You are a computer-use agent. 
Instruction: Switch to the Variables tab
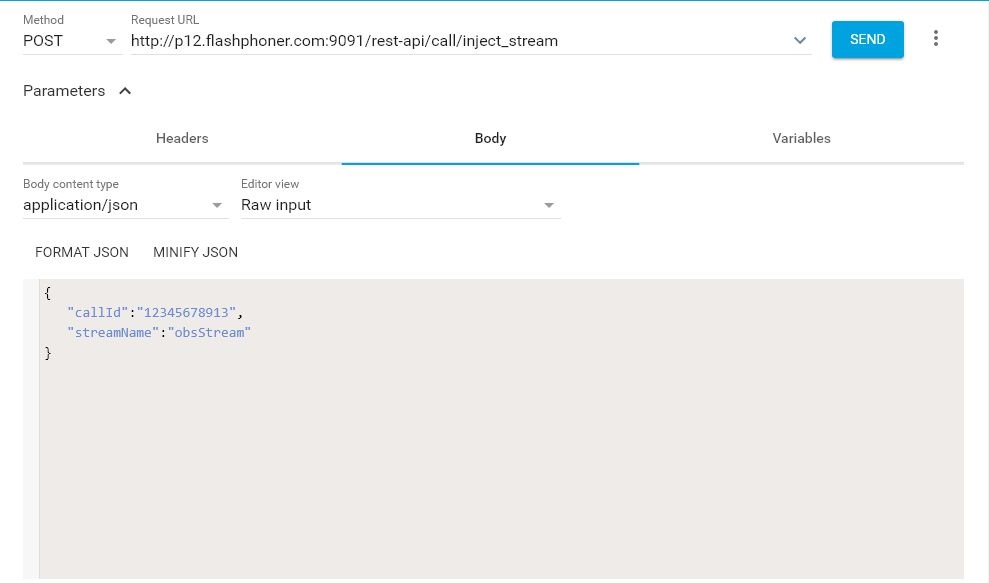pos(801,138)
